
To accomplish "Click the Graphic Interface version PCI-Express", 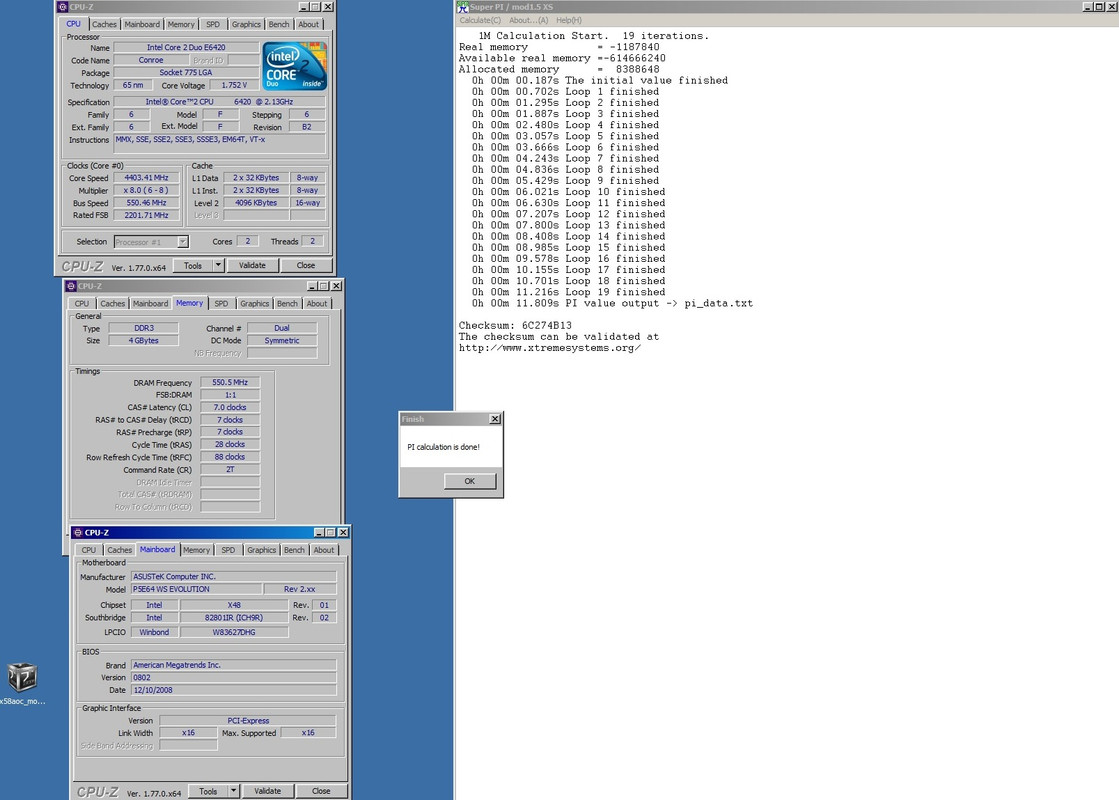I will click(x=248, y=721).
